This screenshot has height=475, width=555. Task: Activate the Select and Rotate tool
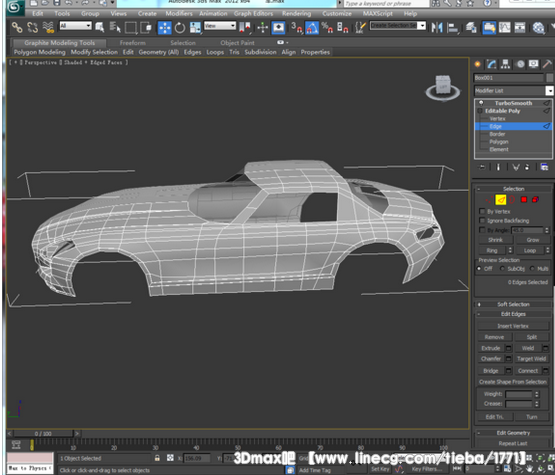180,28
